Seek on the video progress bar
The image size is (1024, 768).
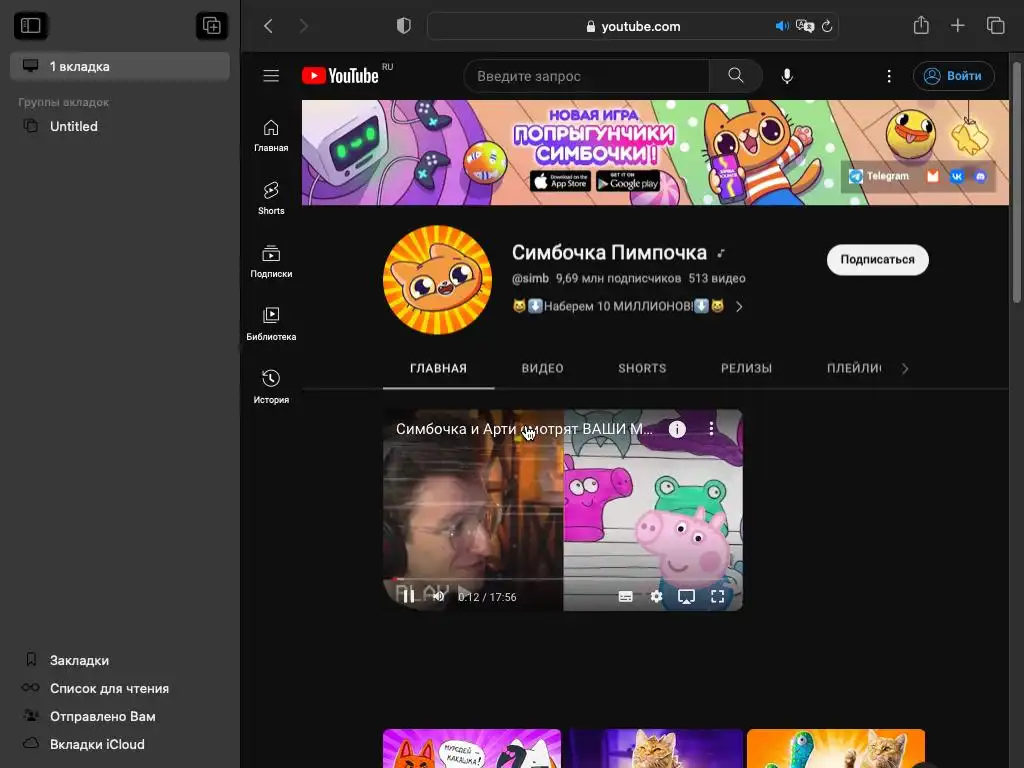[562, 579]
